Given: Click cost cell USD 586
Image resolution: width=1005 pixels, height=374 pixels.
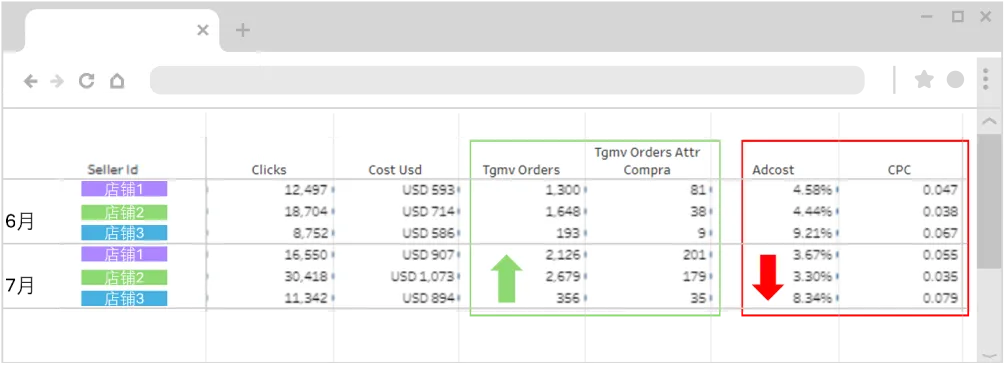Looking at the screenshot, I should [428, 233].
